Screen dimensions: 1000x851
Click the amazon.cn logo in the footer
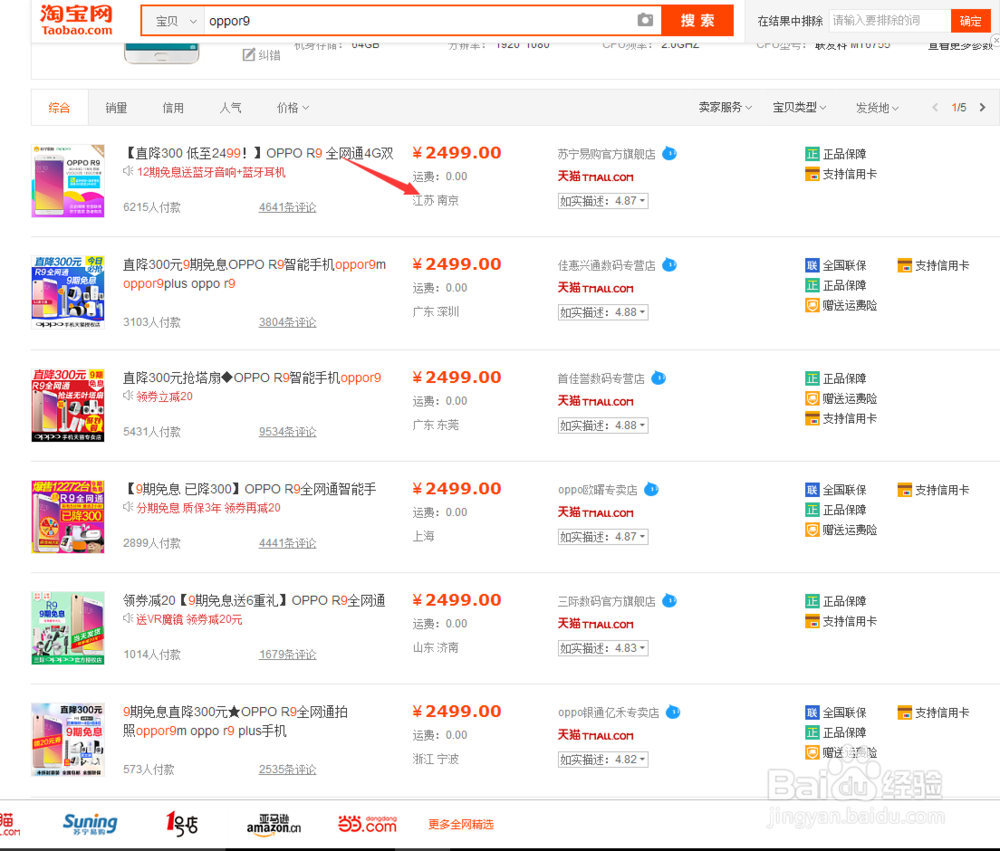[x=274, y=824]
